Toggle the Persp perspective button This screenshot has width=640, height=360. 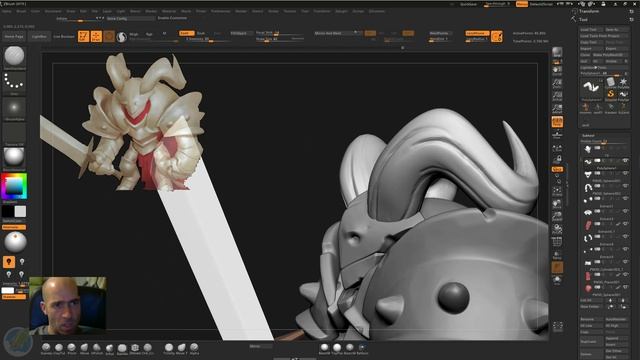click(x=557, y=122)
